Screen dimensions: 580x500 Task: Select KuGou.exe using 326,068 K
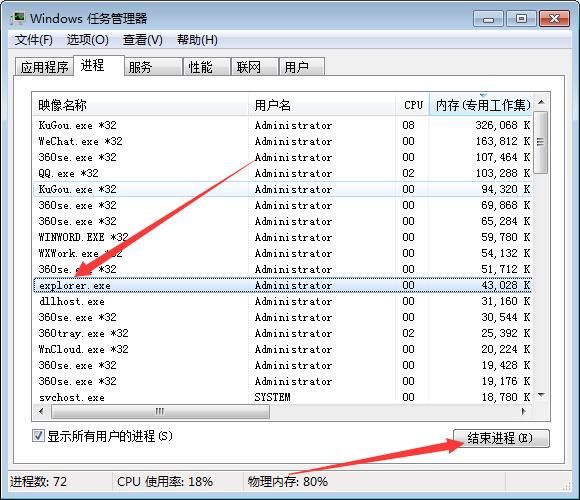(x=283, y=125)
